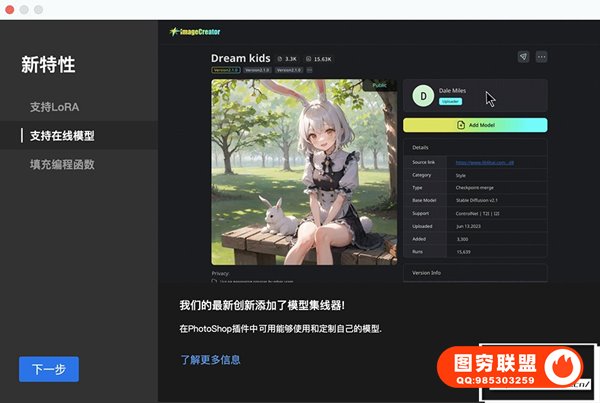Click the Add Model gradient button
This screenshot has width=600, height=403.
click(x=475, y=125)
